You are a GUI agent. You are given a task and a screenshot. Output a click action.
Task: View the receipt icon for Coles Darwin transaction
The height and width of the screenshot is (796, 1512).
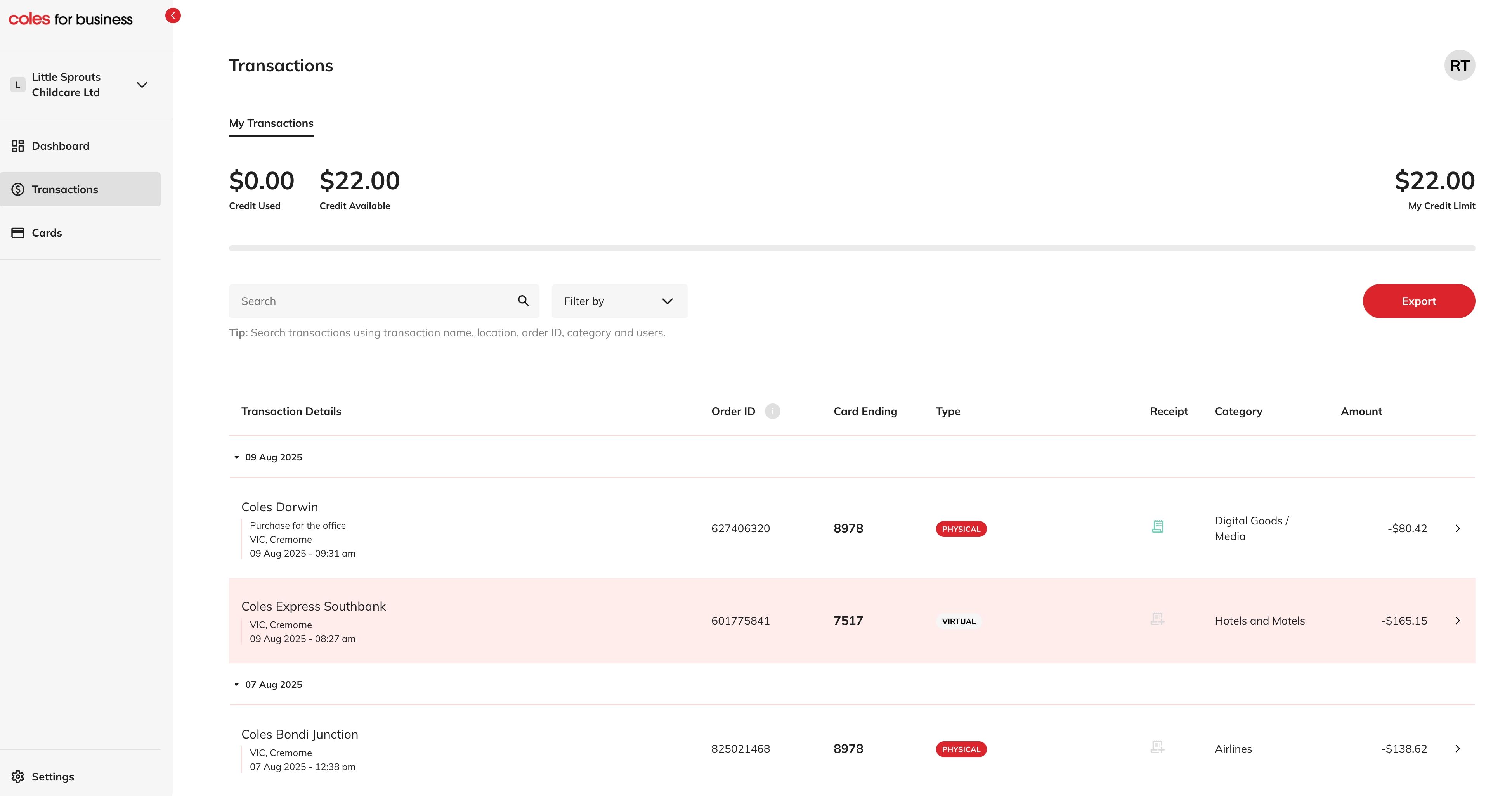[1157, 527]
